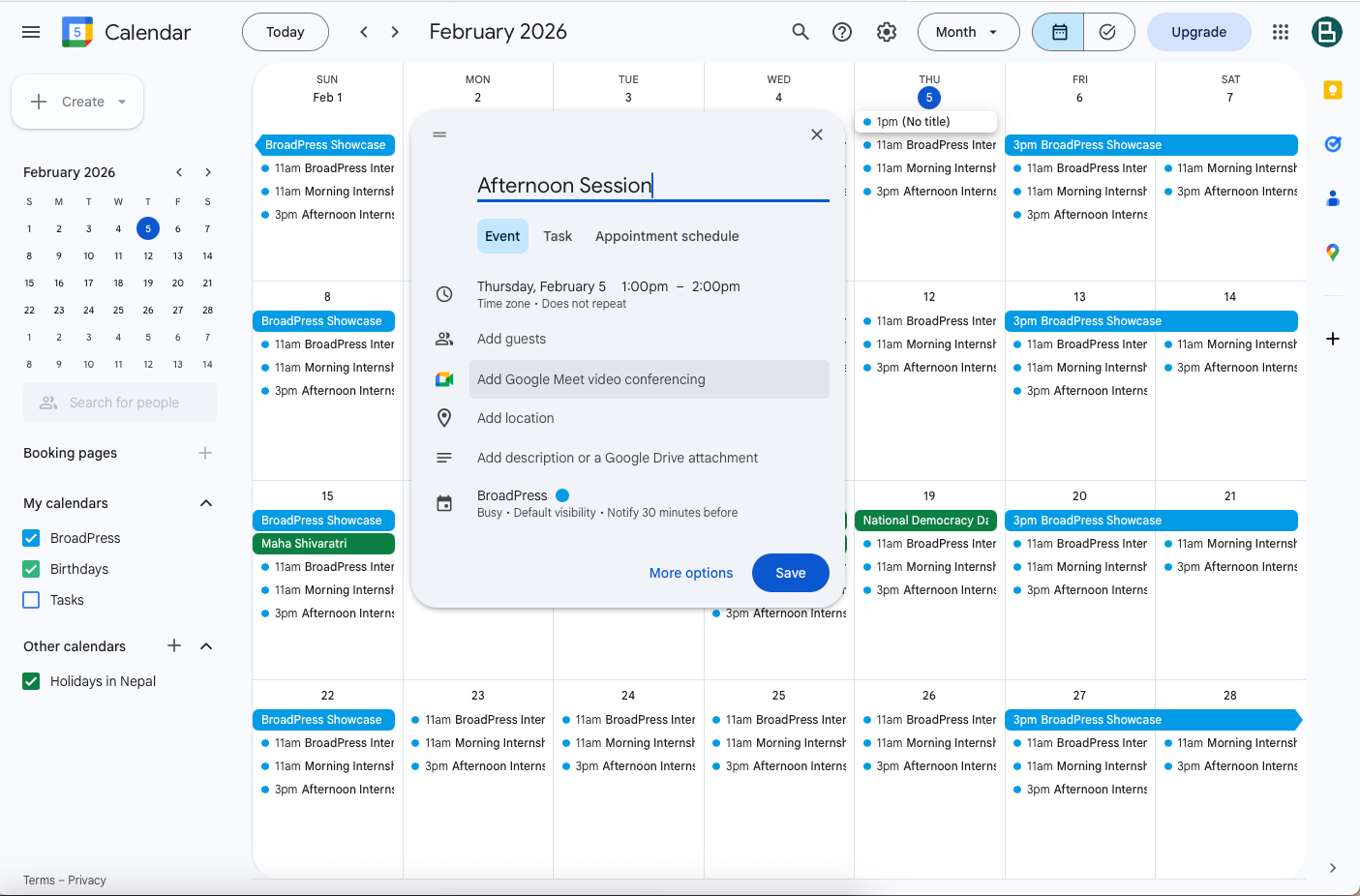Save the new event
Image resolution: width=1360 pixels, height=896 pixels.
pos(791,573)
